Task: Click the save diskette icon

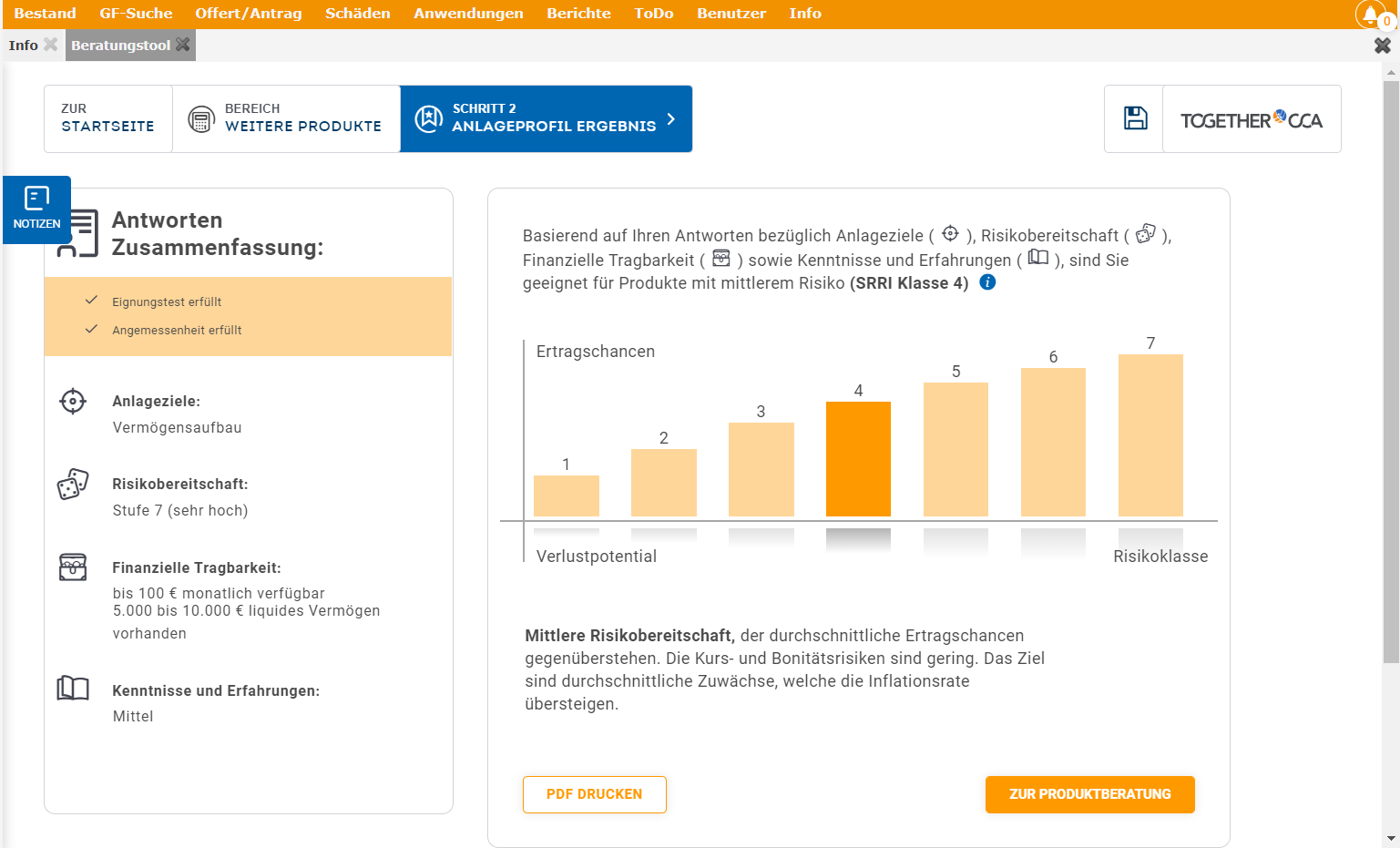Action: 1135,118
